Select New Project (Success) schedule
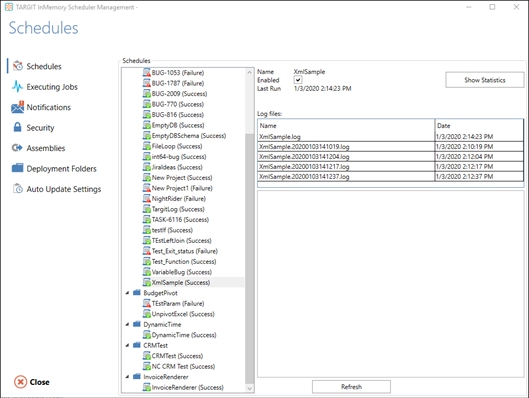529x398 pixels. [x=182, y=177]
